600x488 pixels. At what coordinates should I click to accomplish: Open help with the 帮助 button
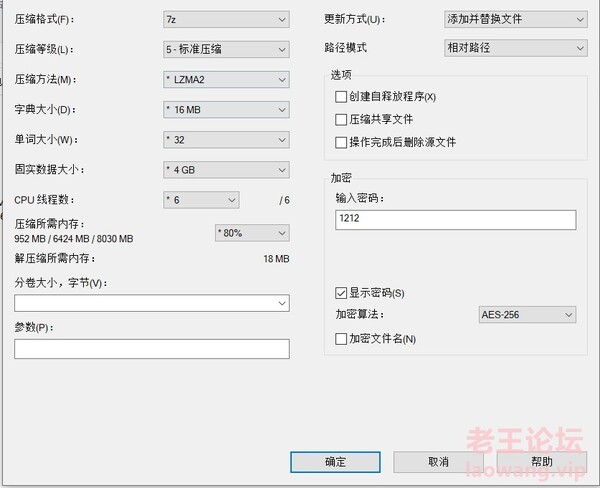click(x=542, y=462)
